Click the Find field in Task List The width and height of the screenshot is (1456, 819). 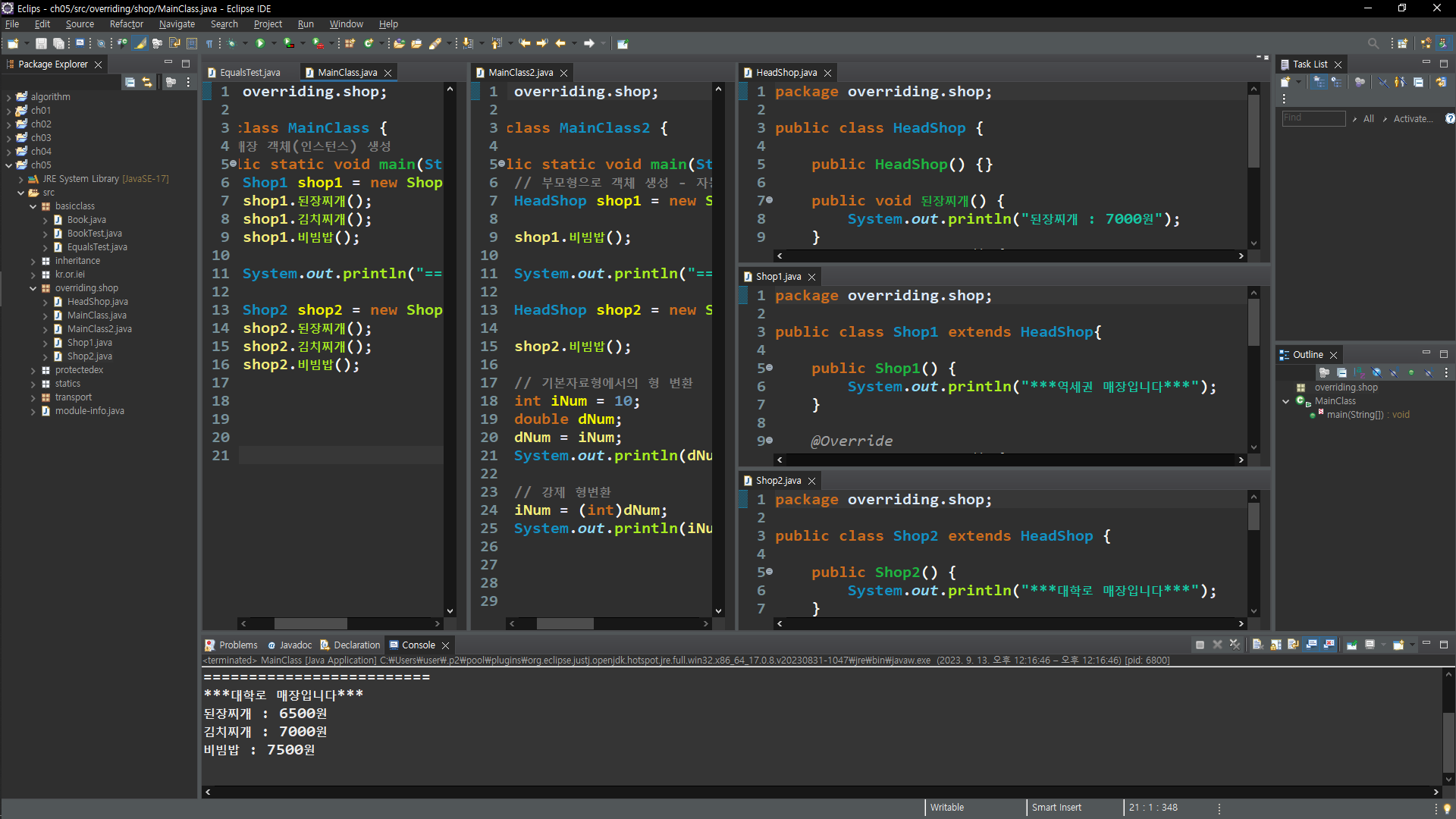(1313, 118)
